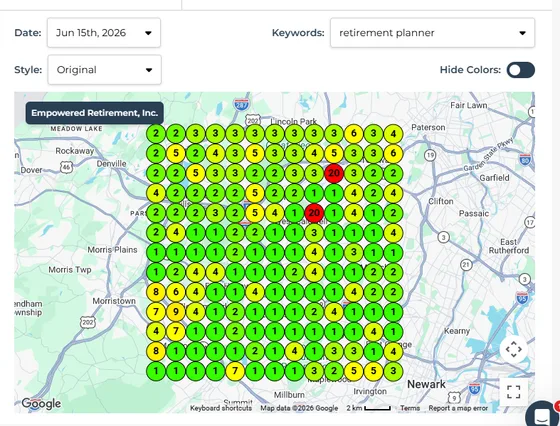This screenshot has height=426, width=560.
Task: Click the MEADOW LAKE label
Action: click(x=76, y=129)
